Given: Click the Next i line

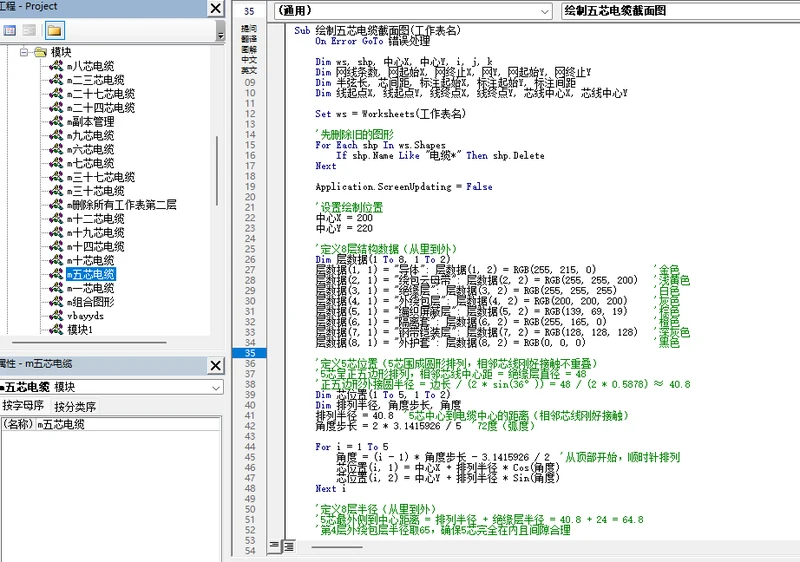Looking at the screenshot, I should click(x=331, y=489).
